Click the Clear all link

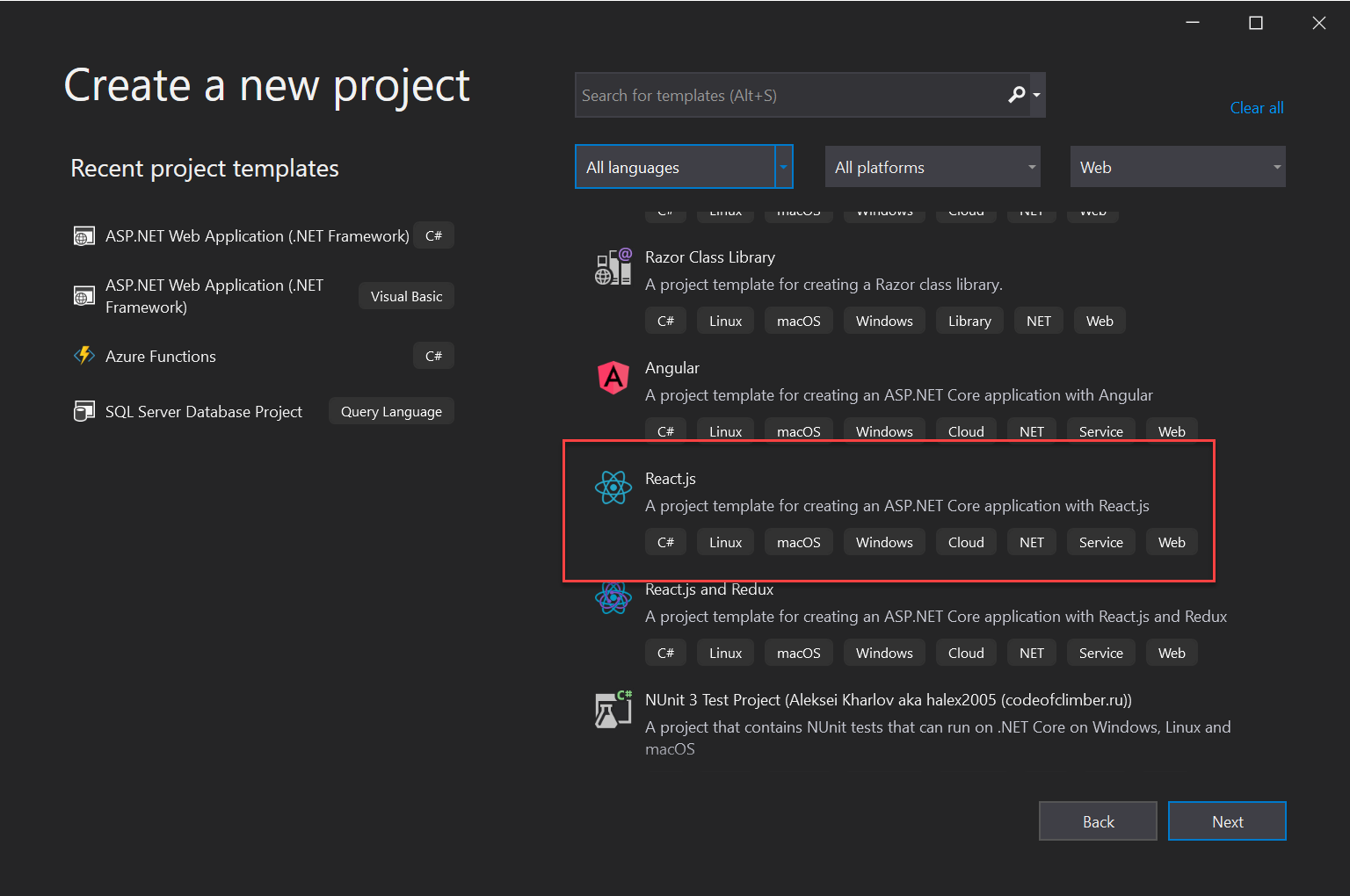click(1256, 107)
